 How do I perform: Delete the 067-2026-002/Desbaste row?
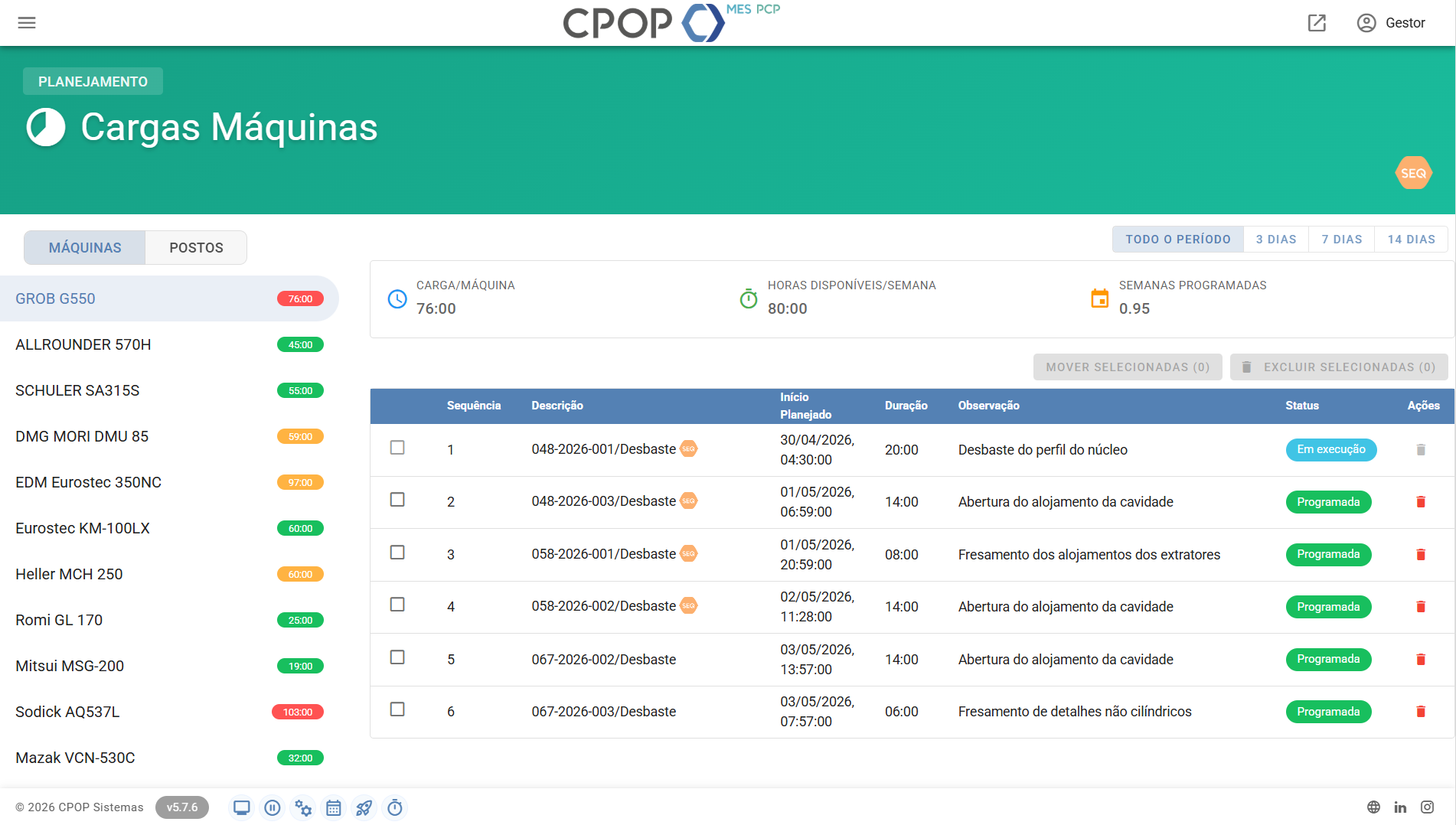click(1421, 660)
